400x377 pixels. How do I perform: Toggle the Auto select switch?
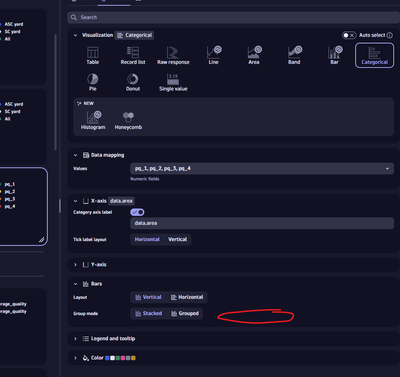(349, 35)
